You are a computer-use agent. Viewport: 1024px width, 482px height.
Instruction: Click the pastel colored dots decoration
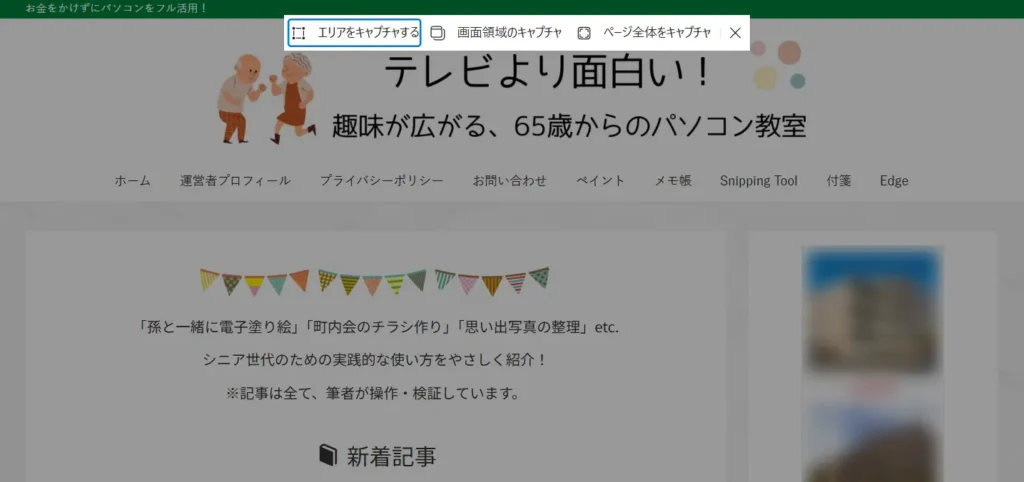tap(777, 65)
